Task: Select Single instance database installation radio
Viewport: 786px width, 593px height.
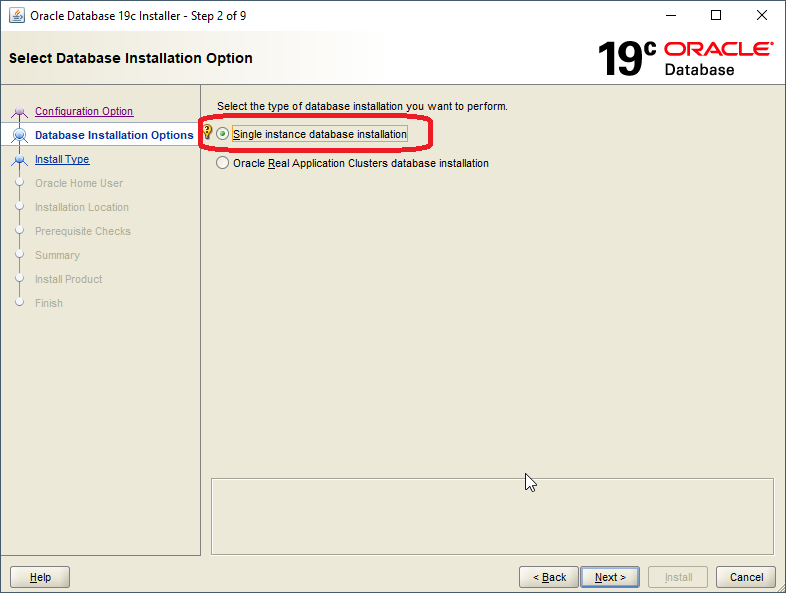Action: 223,134
